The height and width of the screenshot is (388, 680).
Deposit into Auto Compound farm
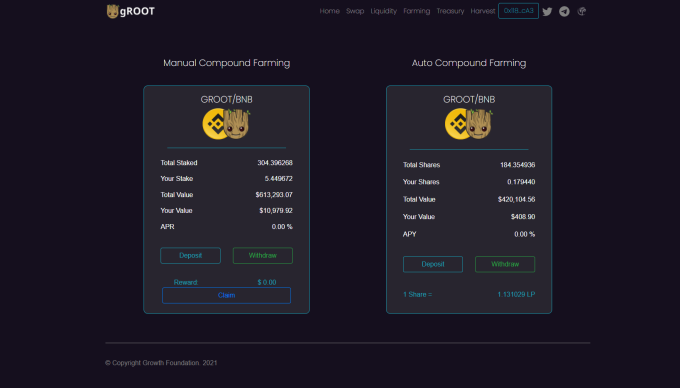tap(433, 264)
